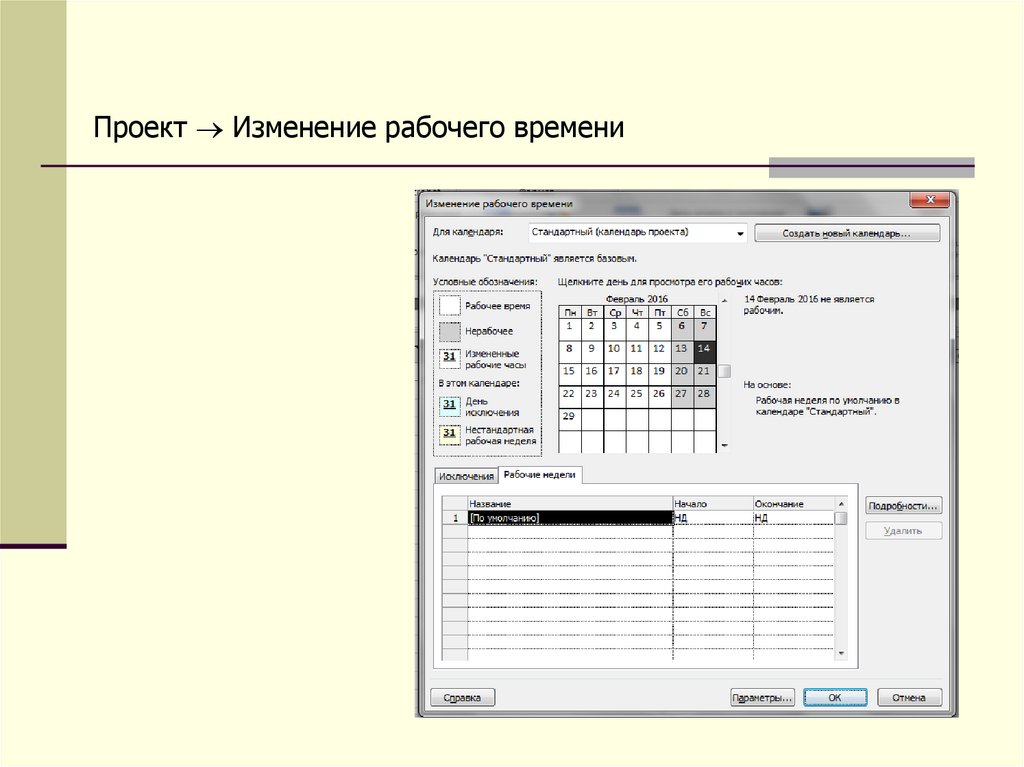Click the Пн weekday column header
Image resolution: width=1024 pixels, height=767 pixels.
(x=570, y=312)
